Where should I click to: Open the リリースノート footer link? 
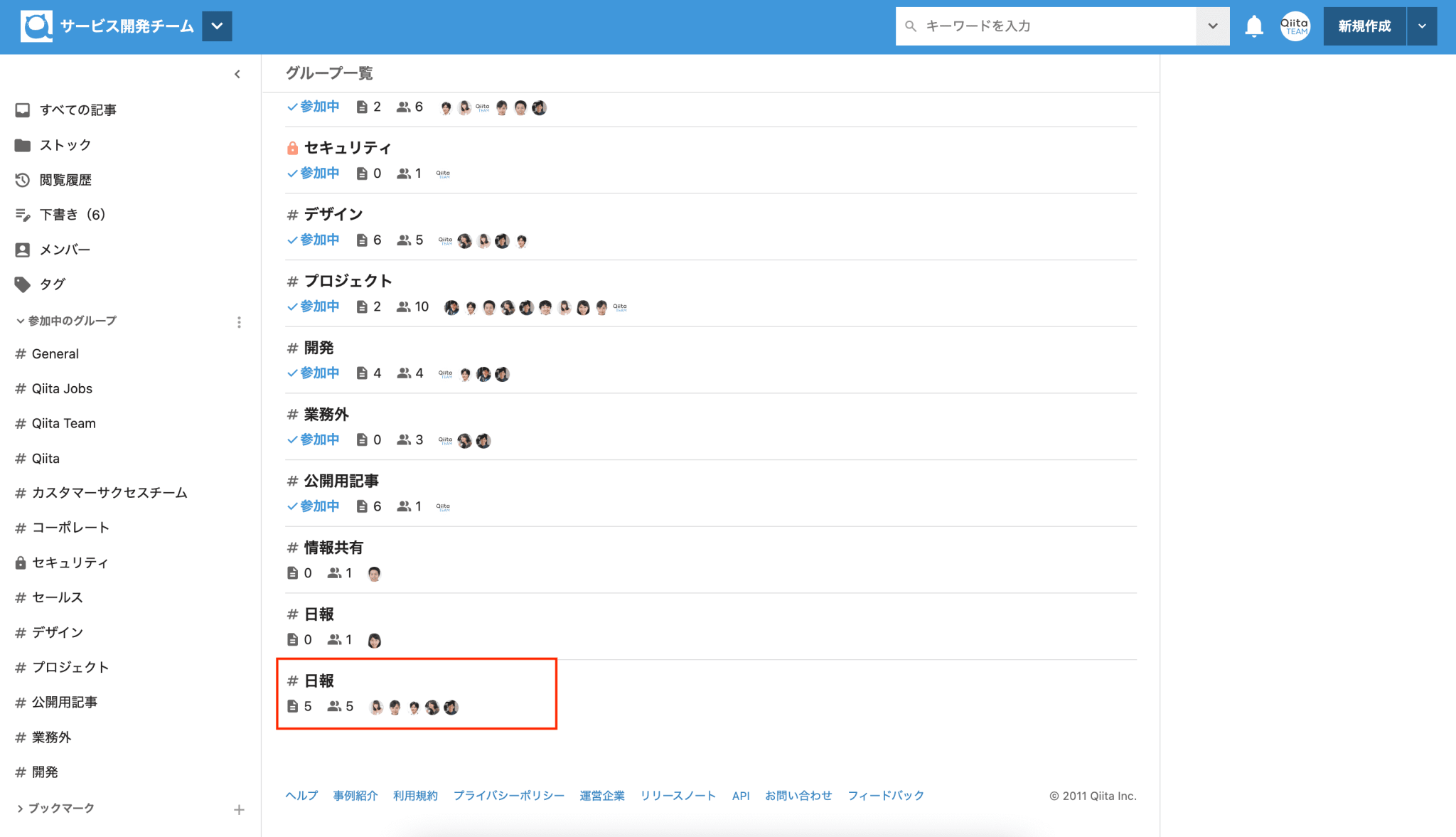[x=678, y=796]
